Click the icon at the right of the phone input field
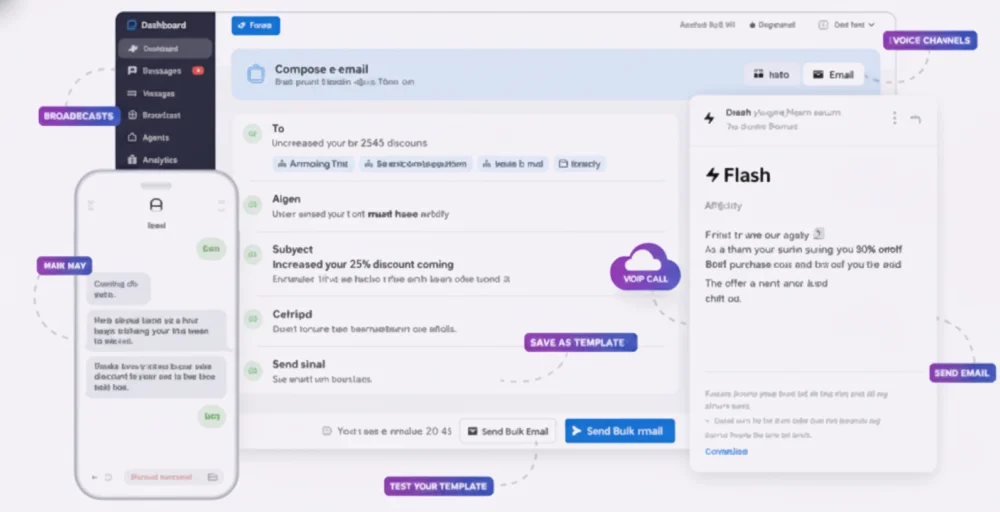 [213, 477]
